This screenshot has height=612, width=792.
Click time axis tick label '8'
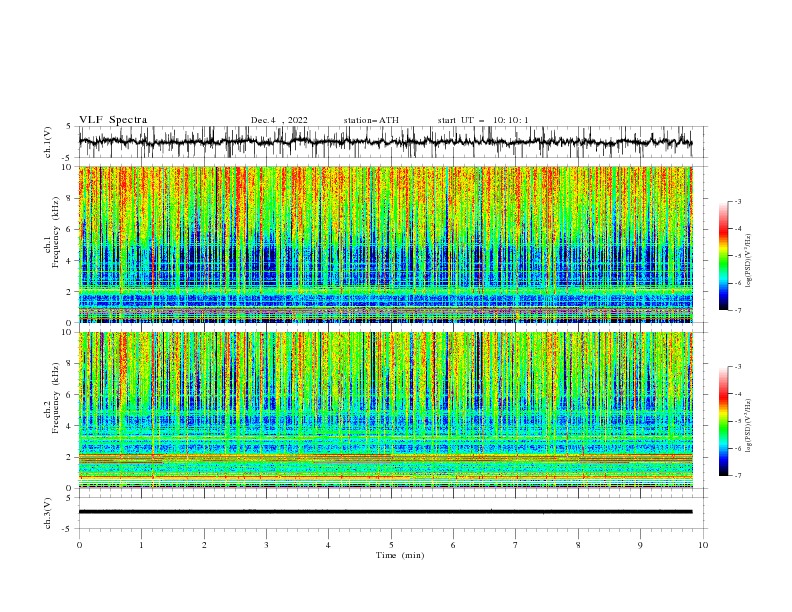(578, 545)
